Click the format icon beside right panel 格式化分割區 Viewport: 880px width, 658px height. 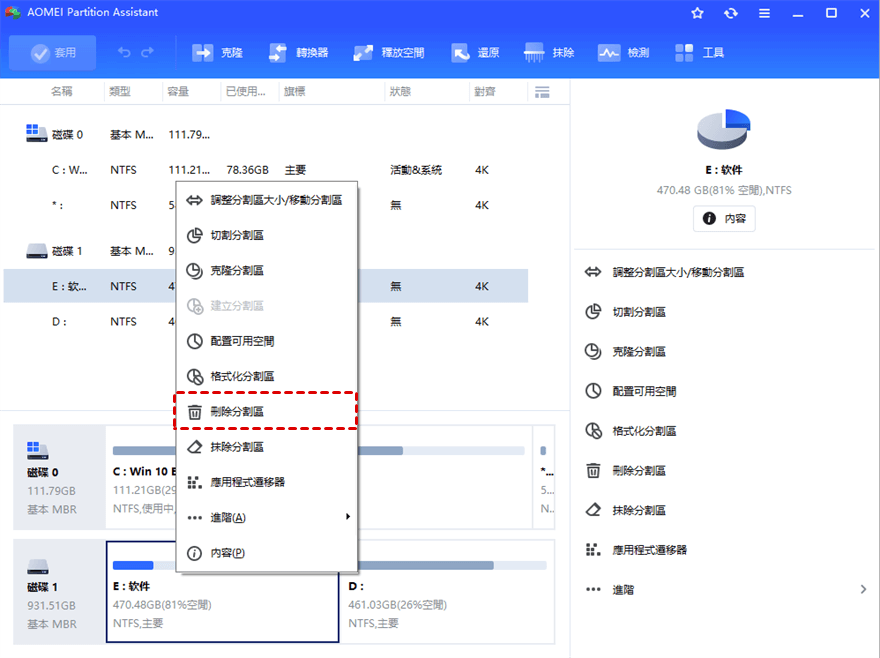click(593, 431)
